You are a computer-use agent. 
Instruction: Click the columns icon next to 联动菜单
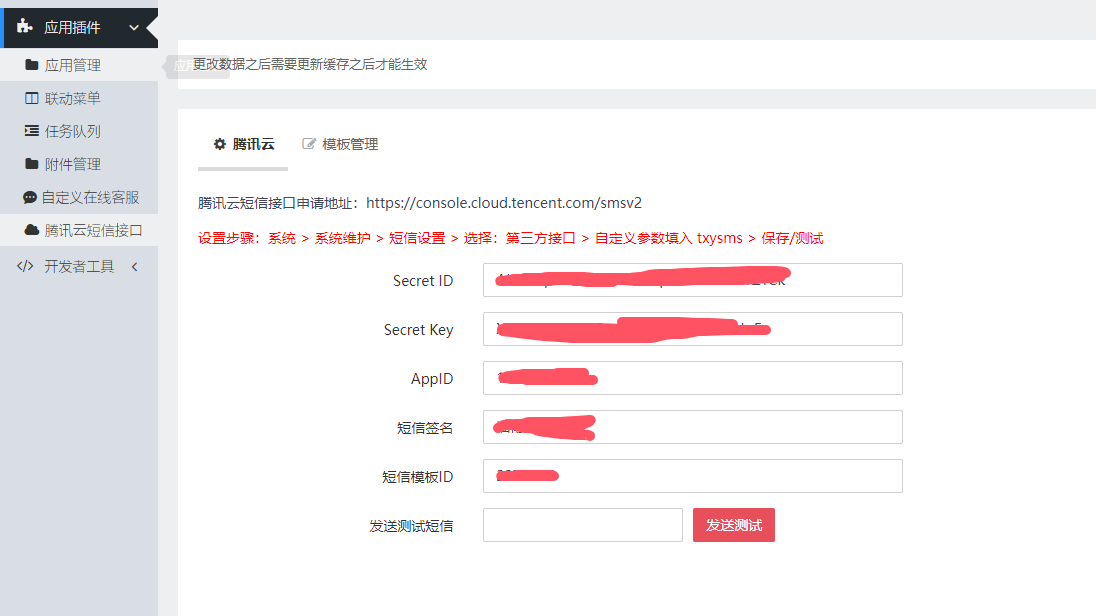[x=31, y=98]
